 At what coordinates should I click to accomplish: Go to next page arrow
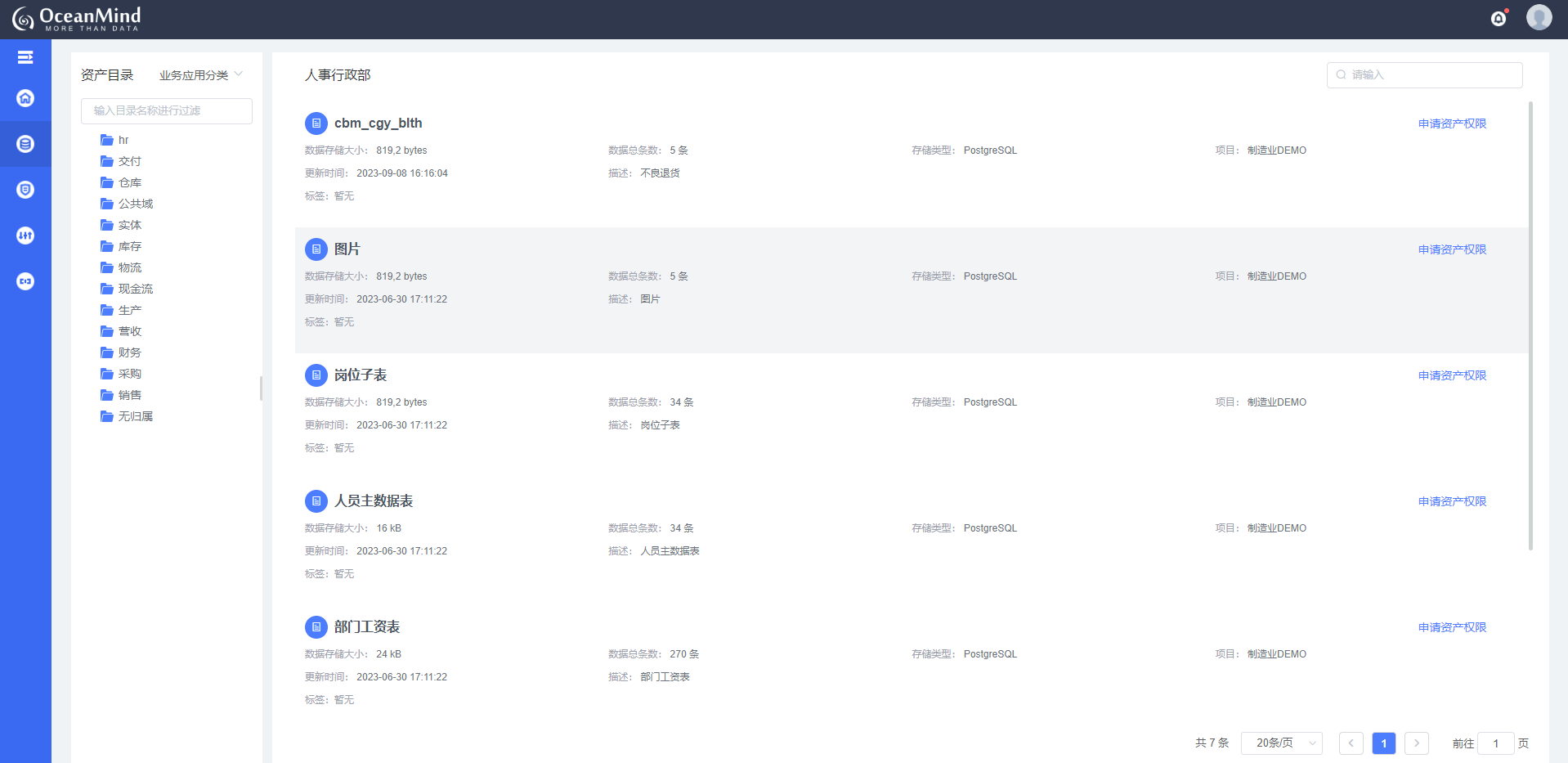coord(1417,743)
